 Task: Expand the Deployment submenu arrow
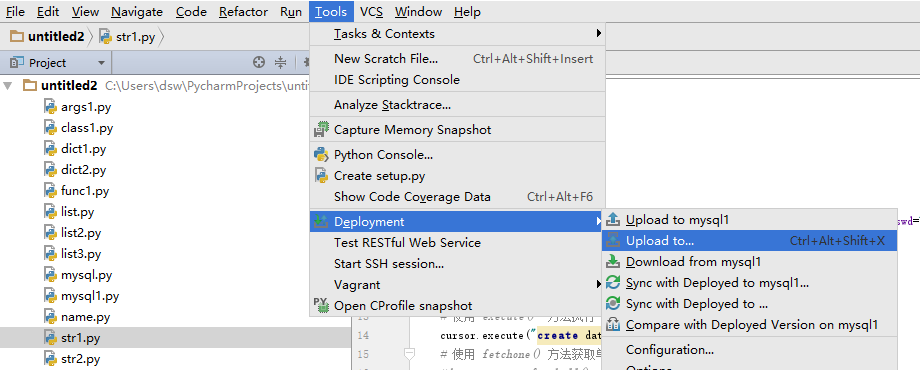598,221
